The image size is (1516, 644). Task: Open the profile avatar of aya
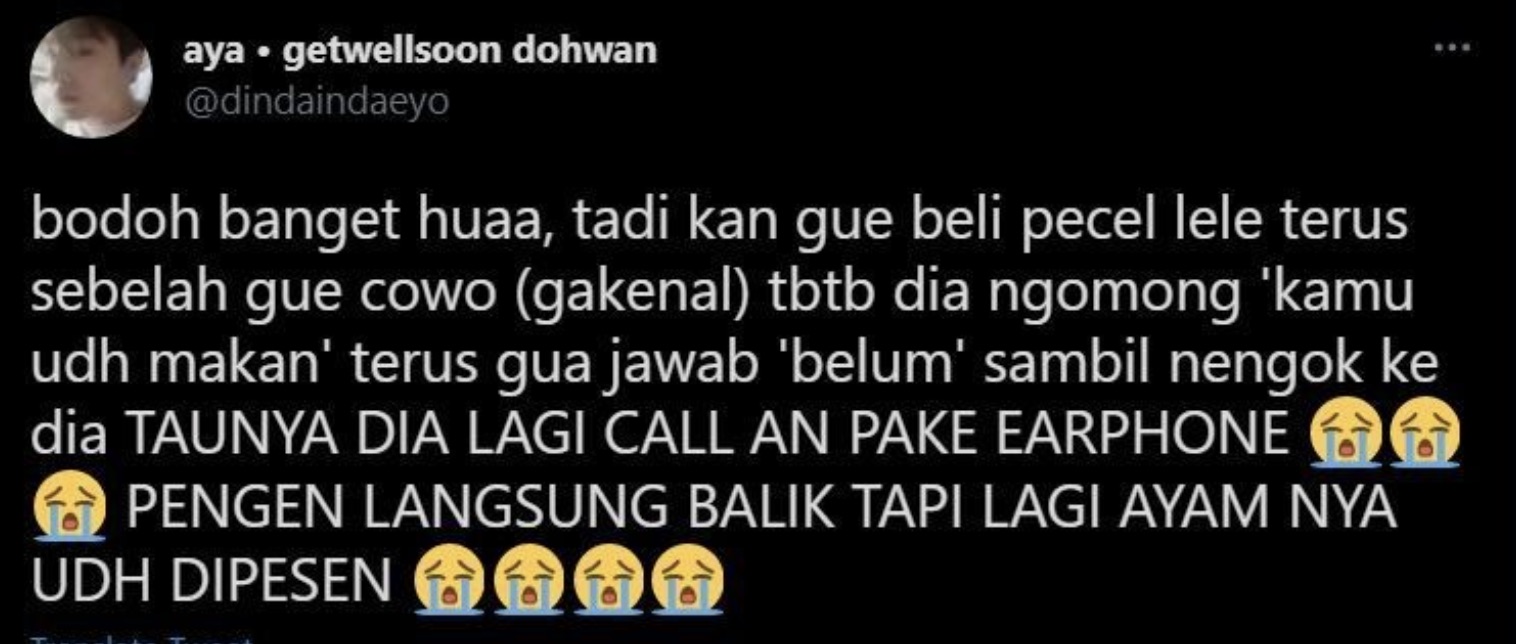(91, 78)
